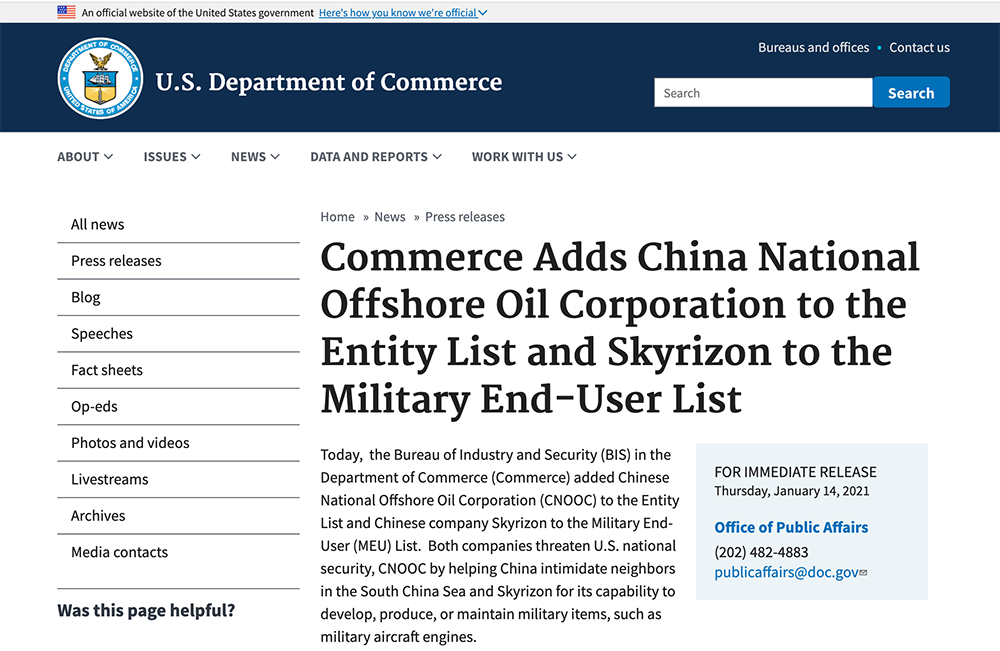Expand "Here's how you know we're official"
Image resolution: width=1000 pixels, height=651 pixels.
click(x=403, y=13)
